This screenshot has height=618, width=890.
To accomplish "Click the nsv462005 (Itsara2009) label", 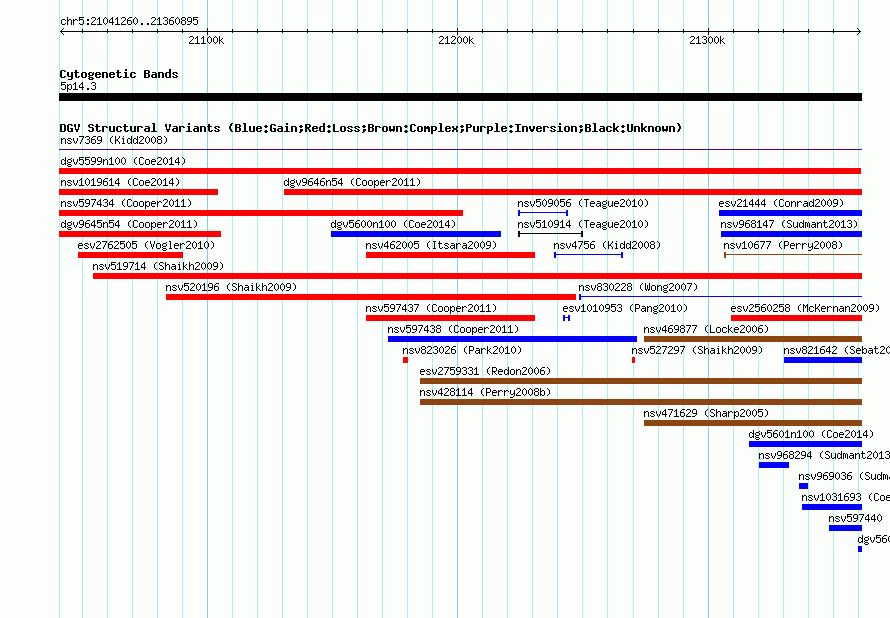I will pos(431,245).
